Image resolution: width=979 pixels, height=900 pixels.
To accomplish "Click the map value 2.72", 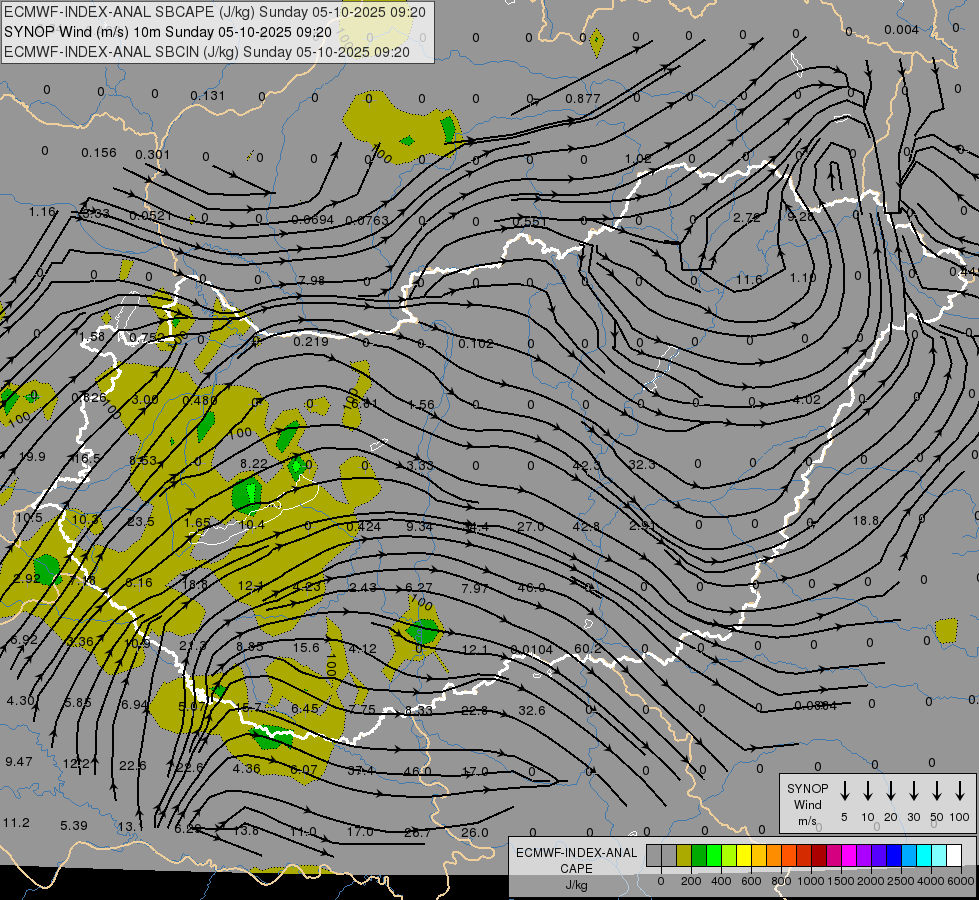I will (747, 217).
